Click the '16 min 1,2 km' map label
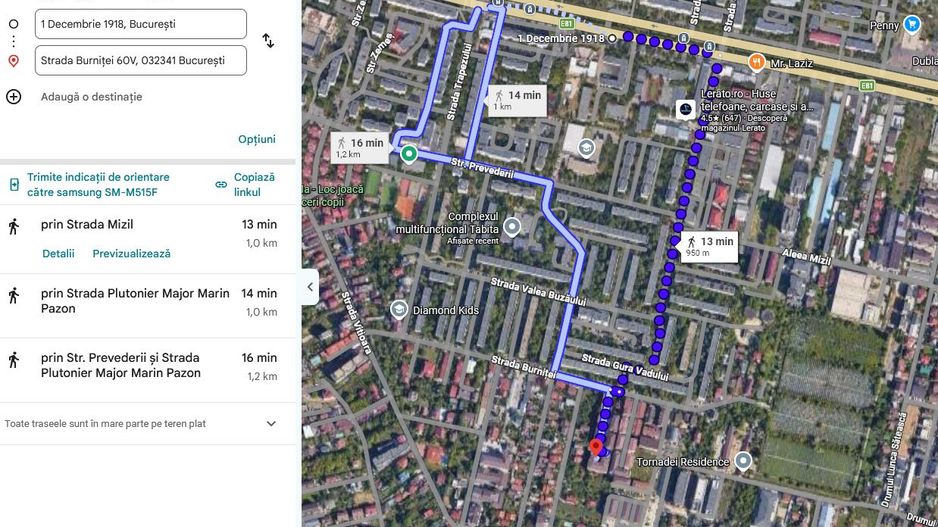938x527 pixels. [360, 148]
